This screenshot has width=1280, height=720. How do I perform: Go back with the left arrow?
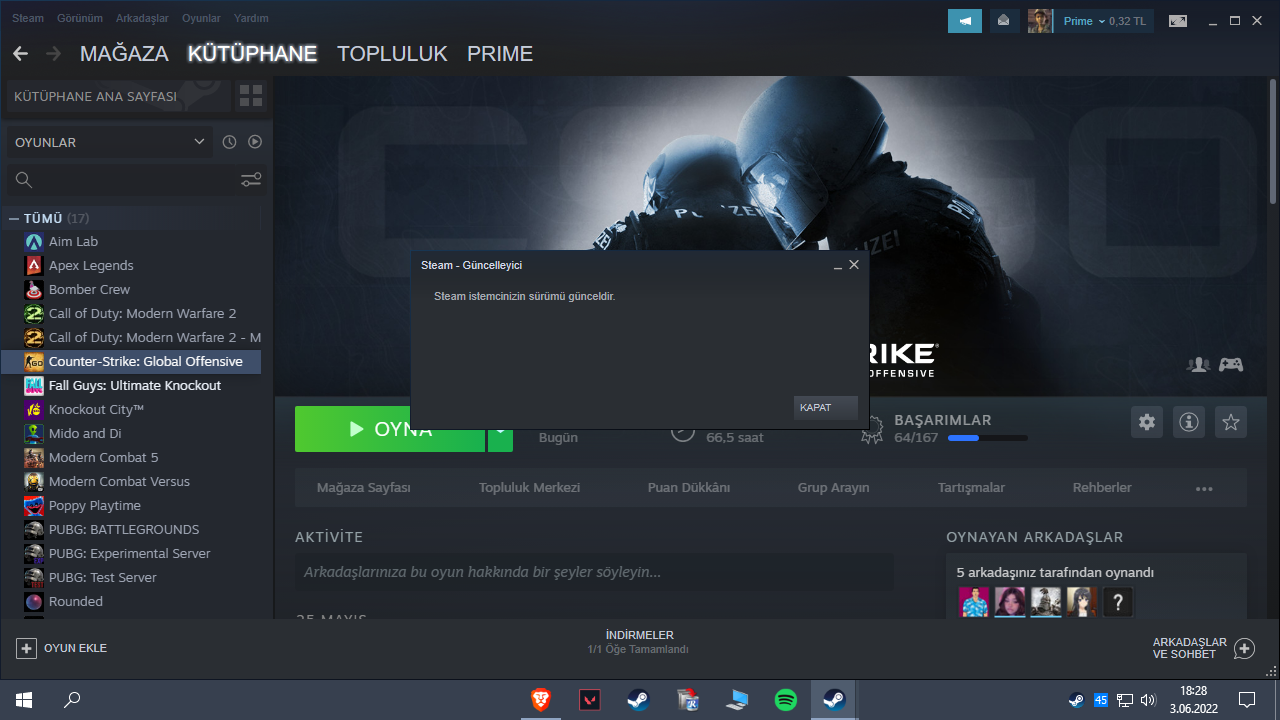[21, 54]
